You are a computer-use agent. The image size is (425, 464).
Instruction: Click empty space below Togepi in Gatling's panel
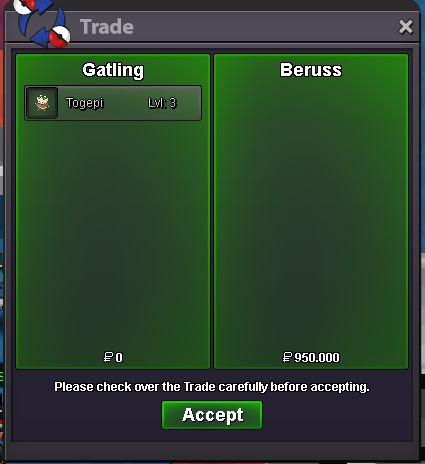(x=113, y=233)
